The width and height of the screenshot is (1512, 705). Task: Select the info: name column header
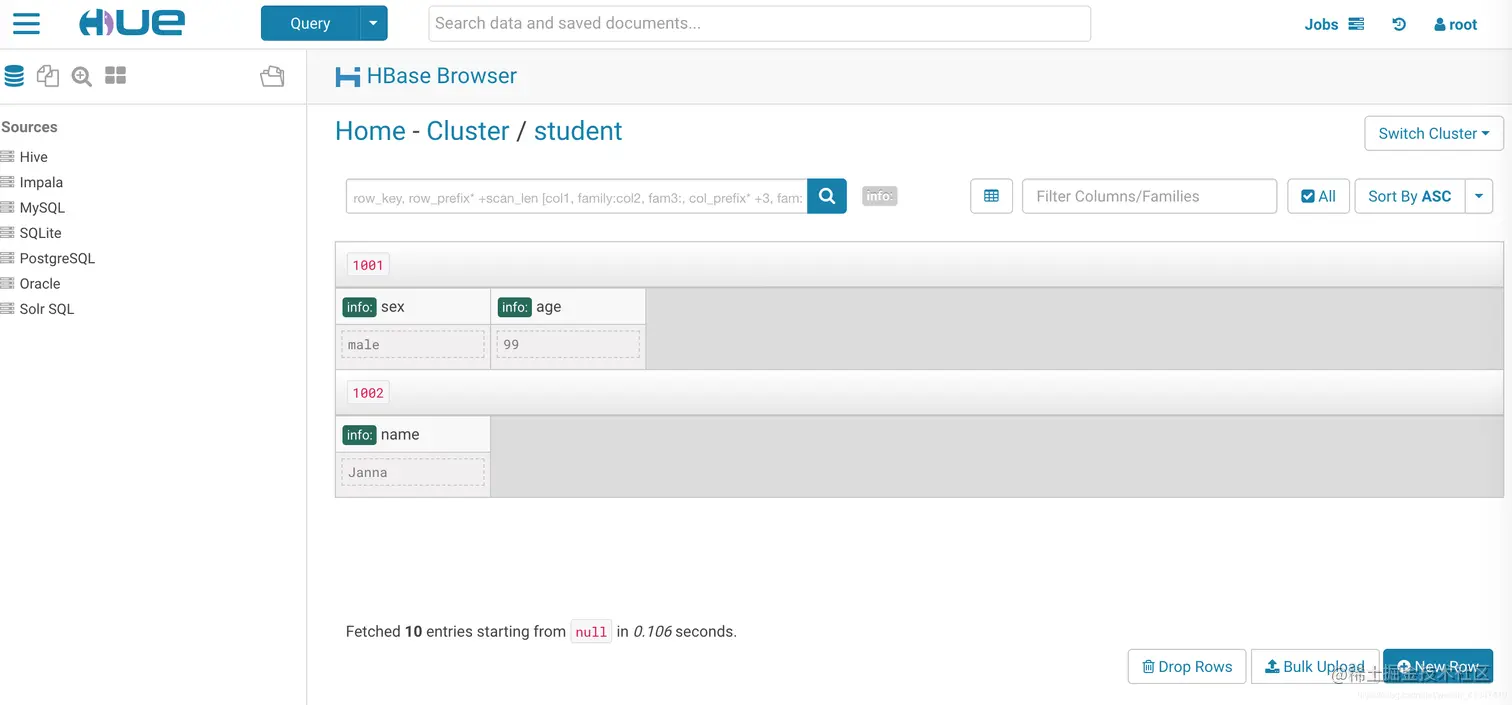point(413,435)
